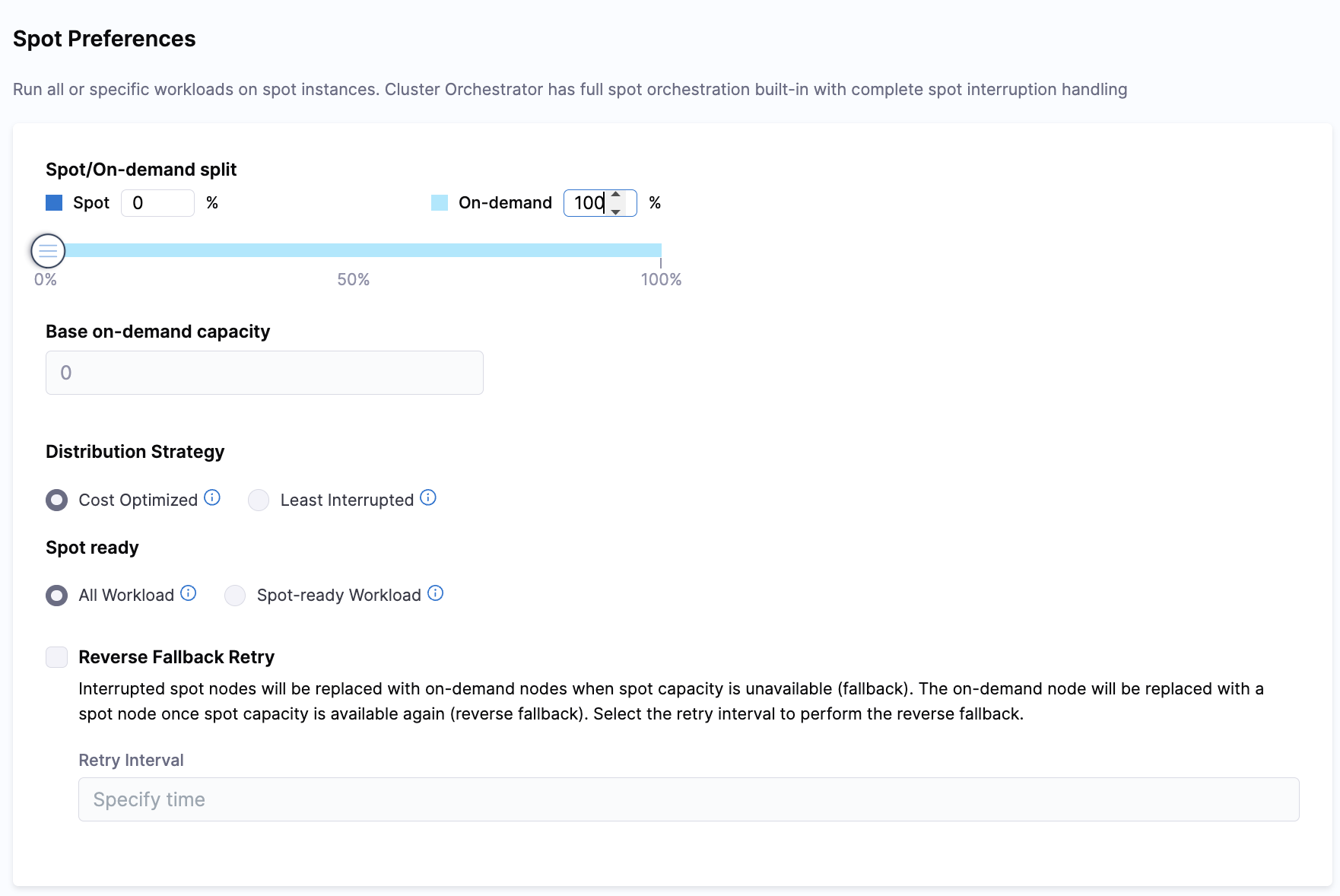The width and height of the screenshot is (1340, 896).
Task: Click info icon beside Least Interrupted
Action: pos(428,497)
